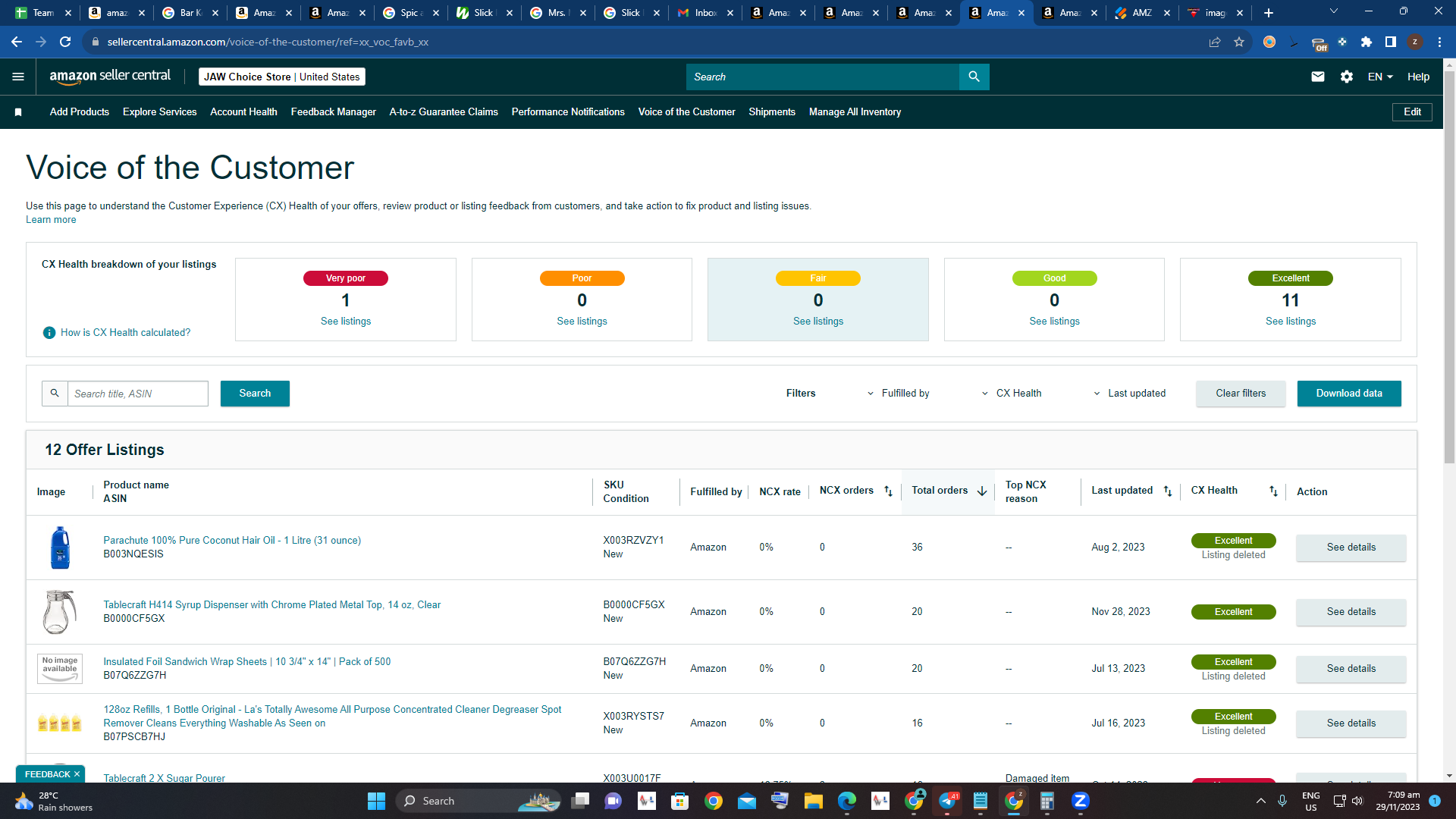Sort by Last updated arrows

[x=1168, y=491]
